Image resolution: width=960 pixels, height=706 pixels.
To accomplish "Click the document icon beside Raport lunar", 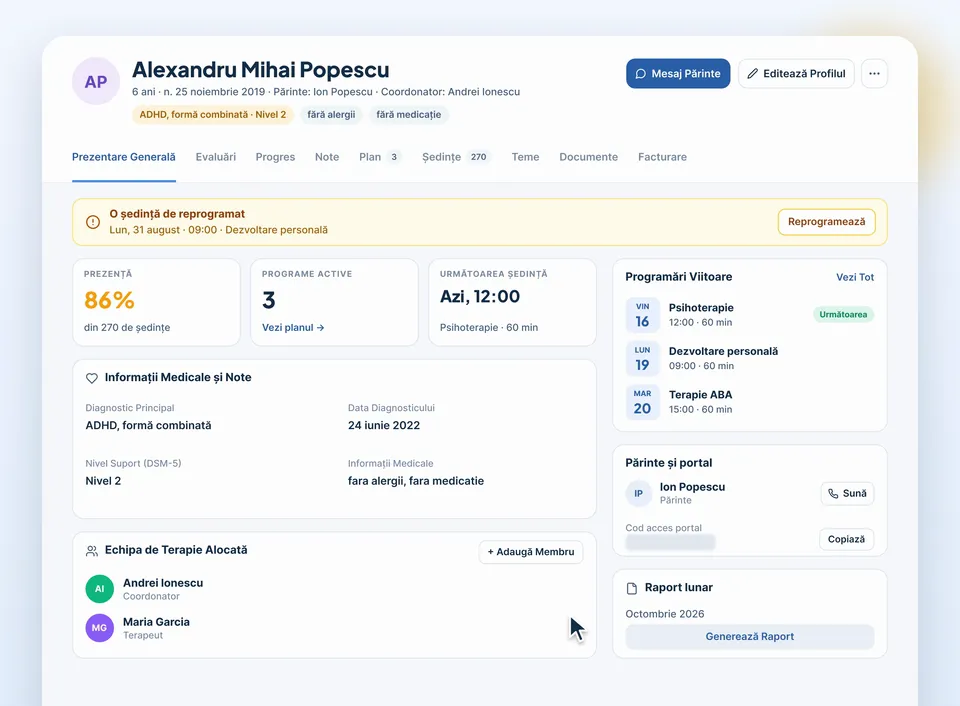I will 632,588.
